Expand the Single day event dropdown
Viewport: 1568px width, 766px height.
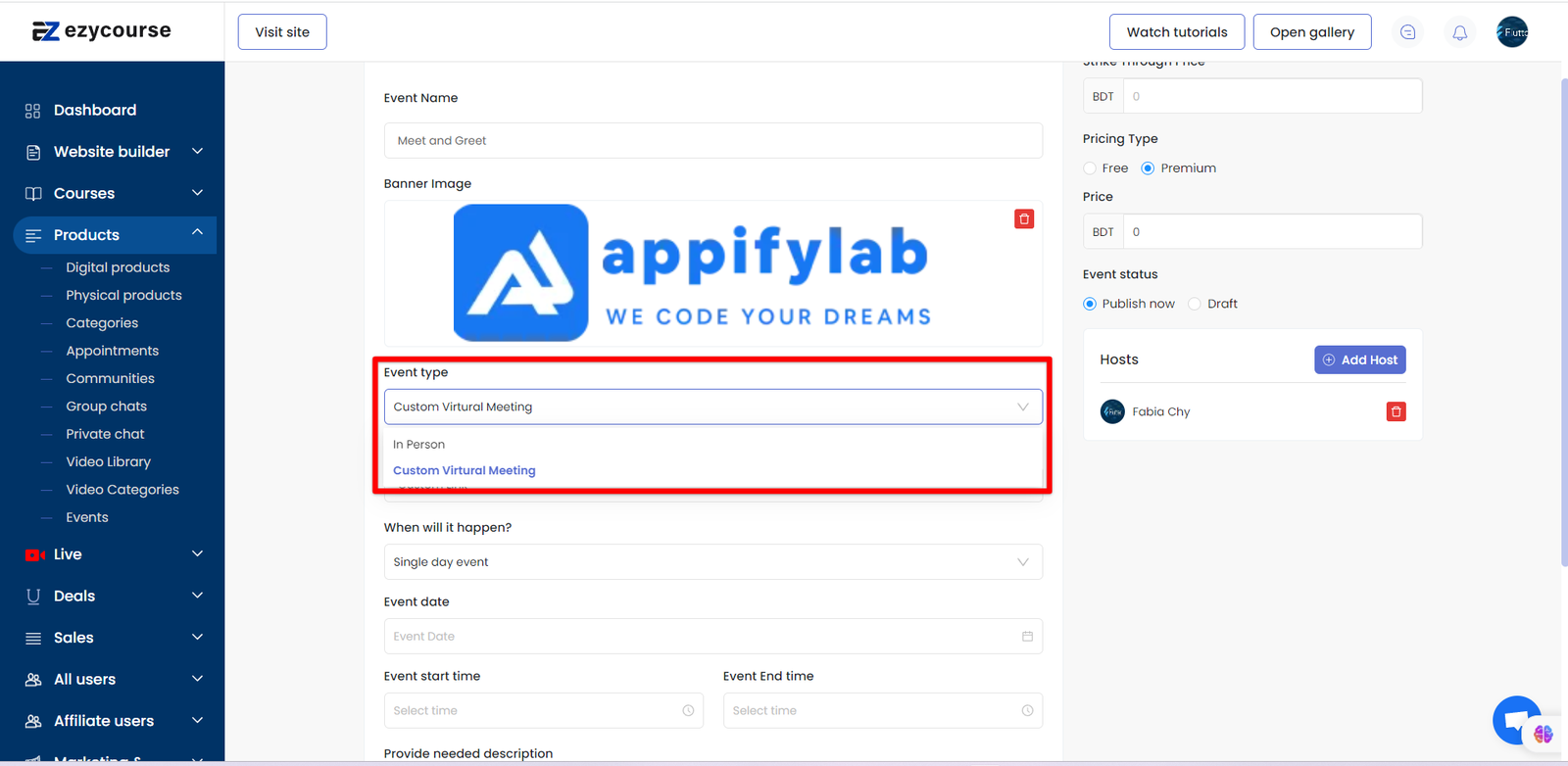point(712,562)
